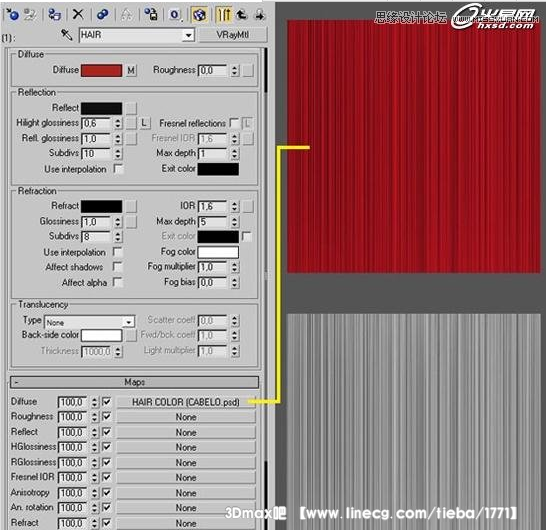Pick material from object eyedropper

click(66, 35)
